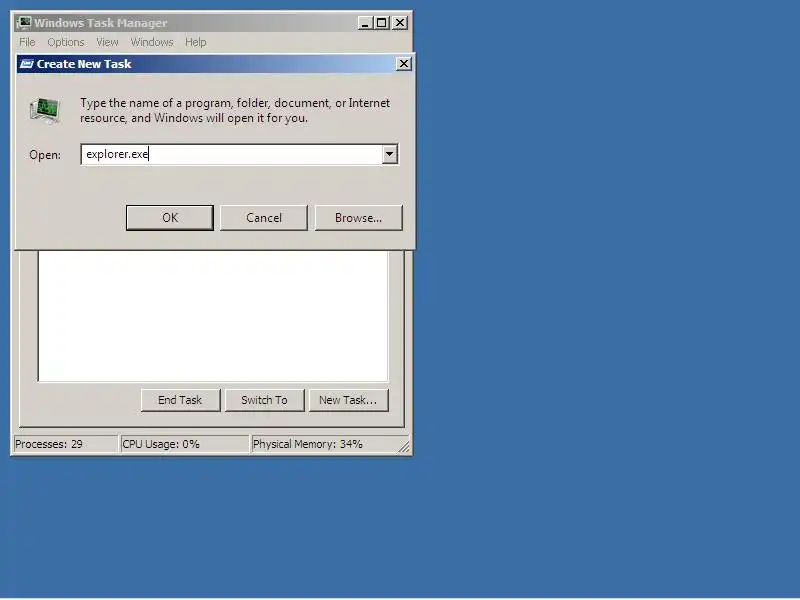Click End Task button in Task Manager

point(180,400)
